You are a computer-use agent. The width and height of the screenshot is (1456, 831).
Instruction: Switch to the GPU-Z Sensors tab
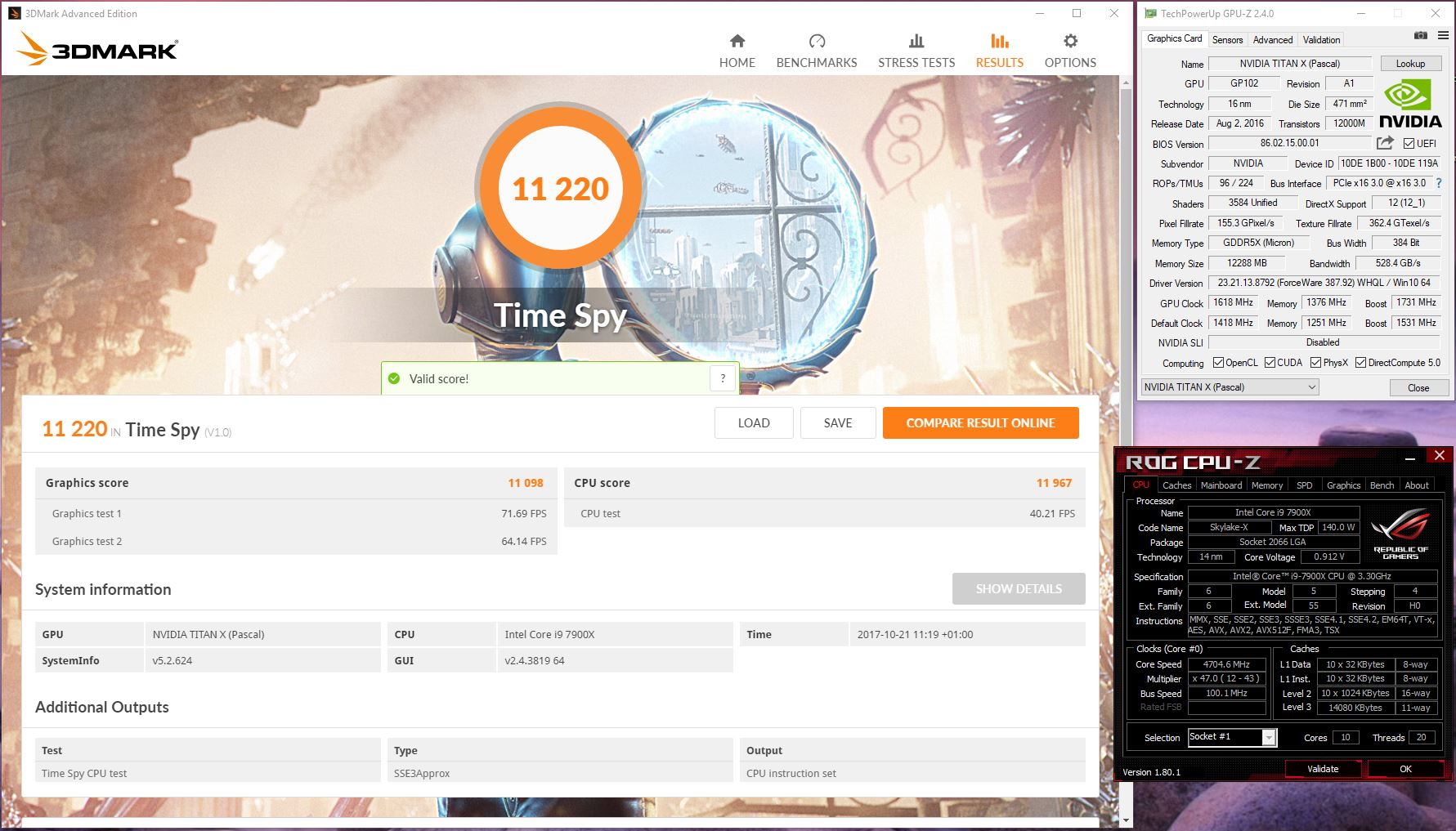pyautogui.click(x=1227, y=40)
